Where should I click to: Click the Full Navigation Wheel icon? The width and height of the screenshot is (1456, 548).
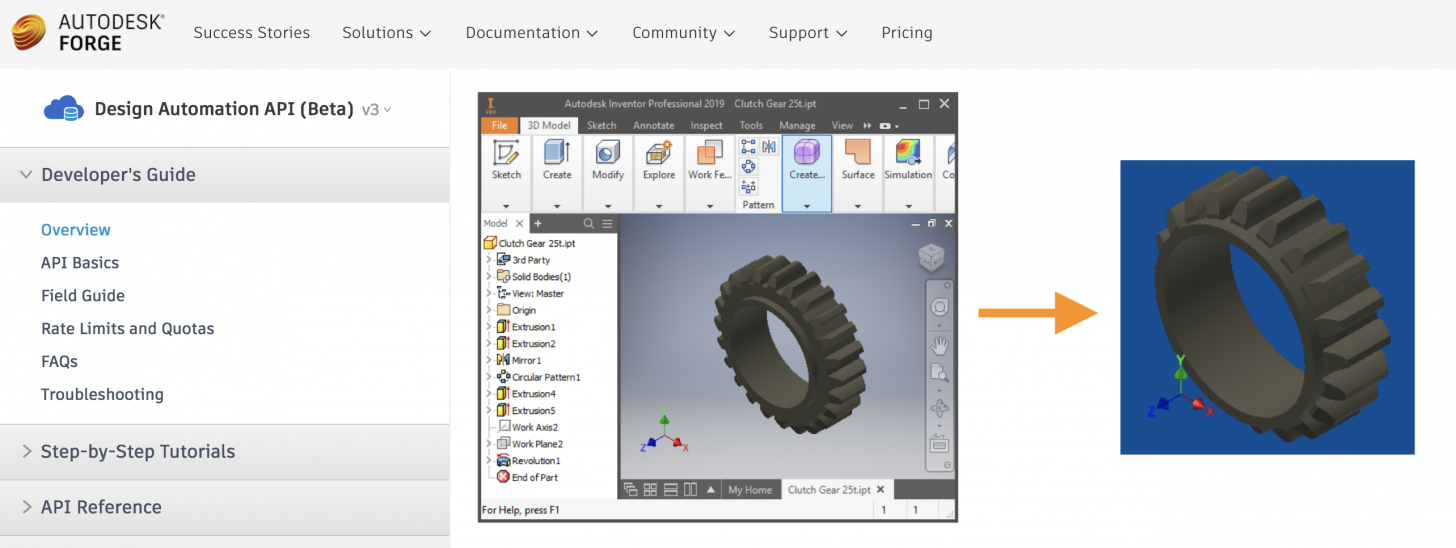pyautogui.click(x=939, y=307)
